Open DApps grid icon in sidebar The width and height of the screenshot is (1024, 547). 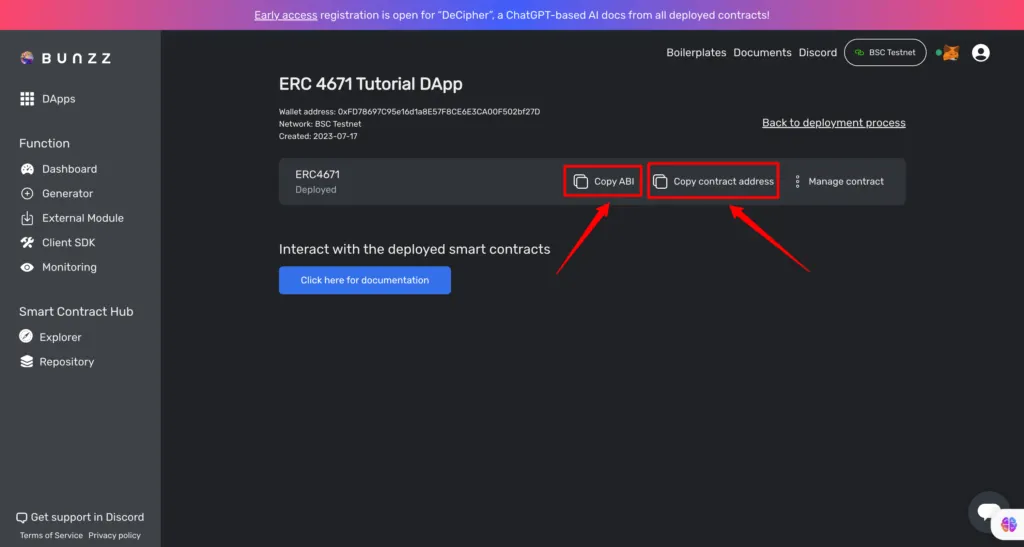point(27,99)
